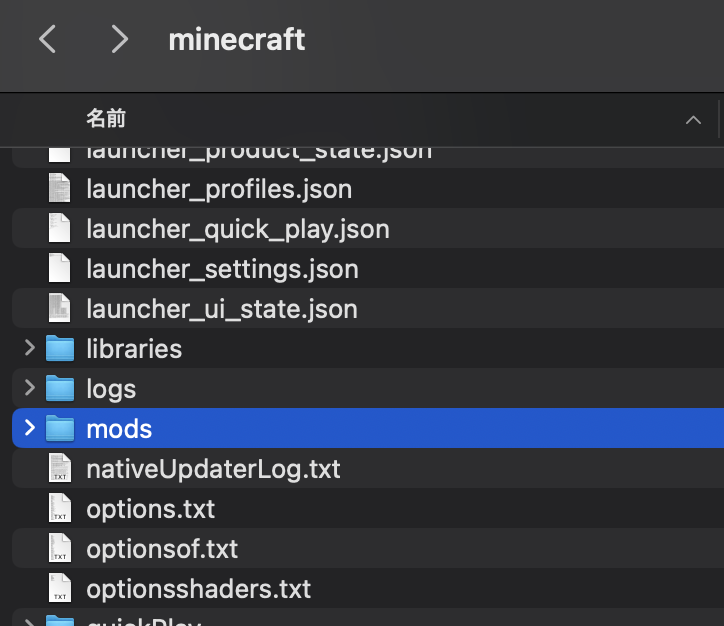Click the nativeUpdaterLog.txt file icon
The width and height of the screenshot is (724, 626).
(60, 468)
